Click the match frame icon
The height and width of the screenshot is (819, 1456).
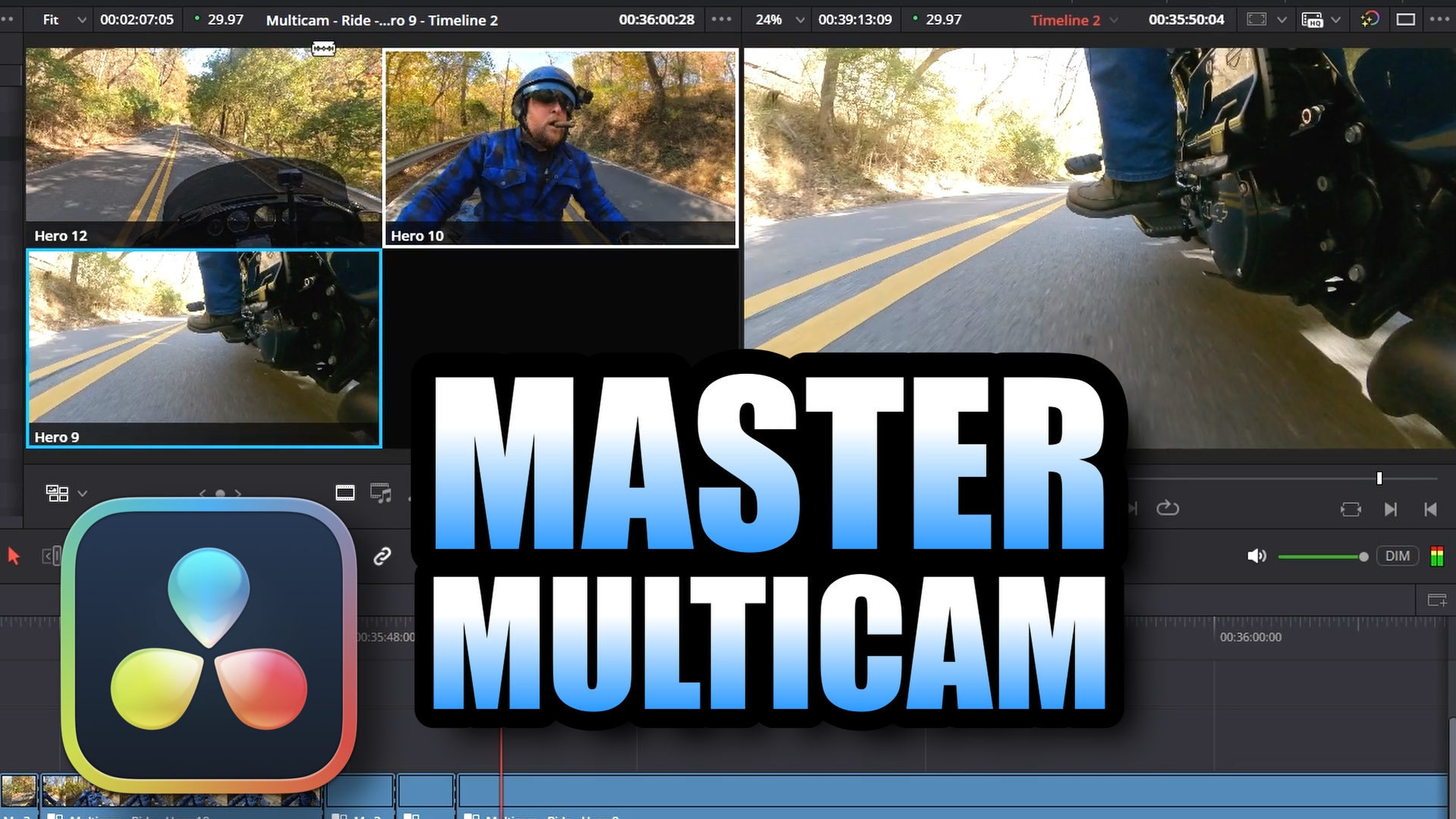click(1351, 510)
